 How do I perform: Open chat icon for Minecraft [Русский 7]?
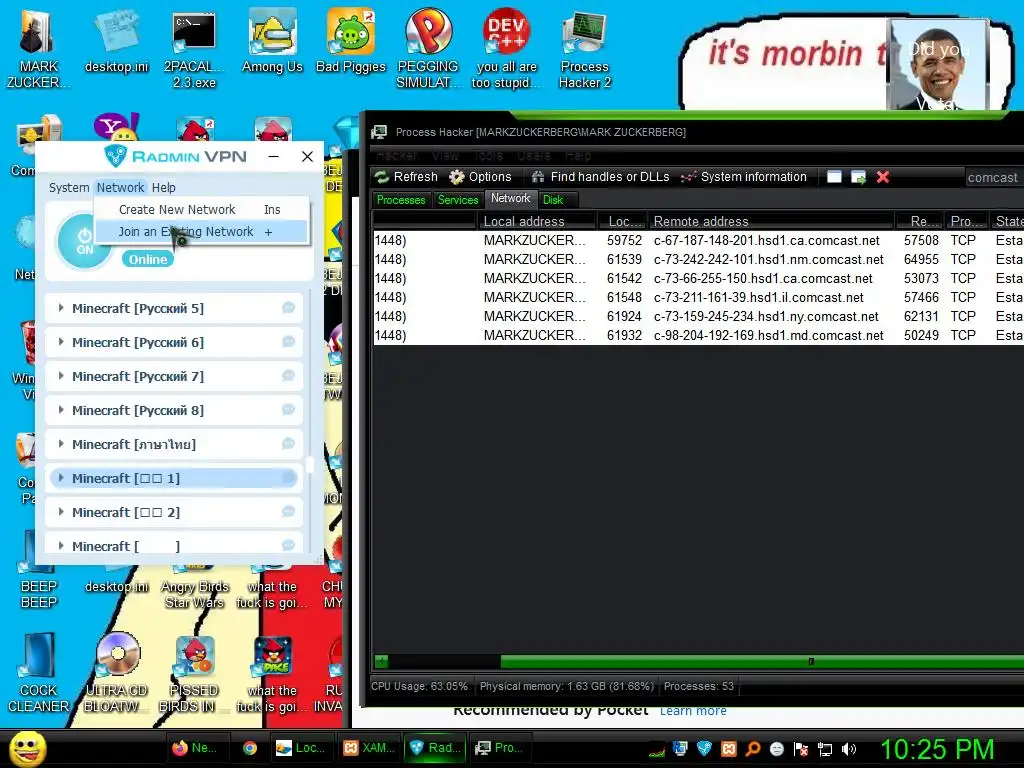[x=288, y=376]
